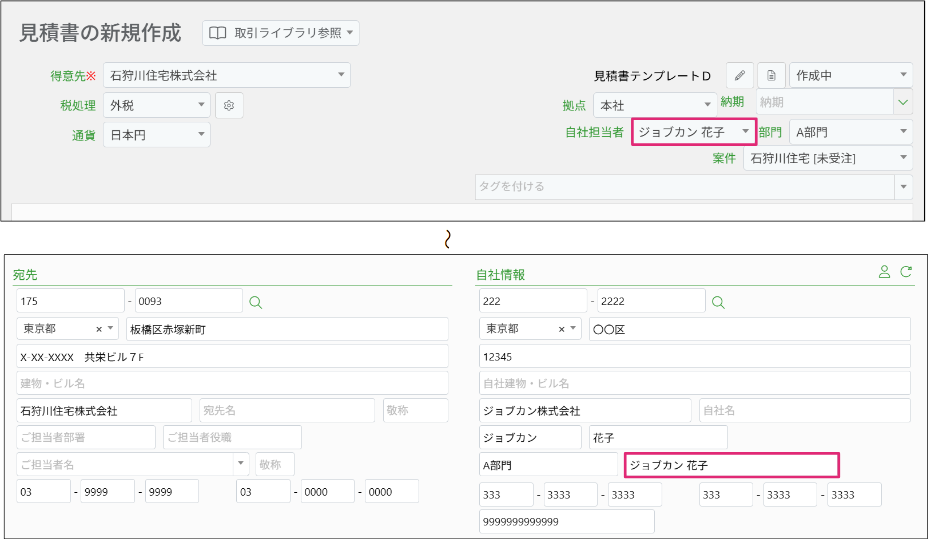Open 自社情報 prefecture dropdown 東京都
The width and height of the screenshot is (928, 539).
tap(530, 328)
